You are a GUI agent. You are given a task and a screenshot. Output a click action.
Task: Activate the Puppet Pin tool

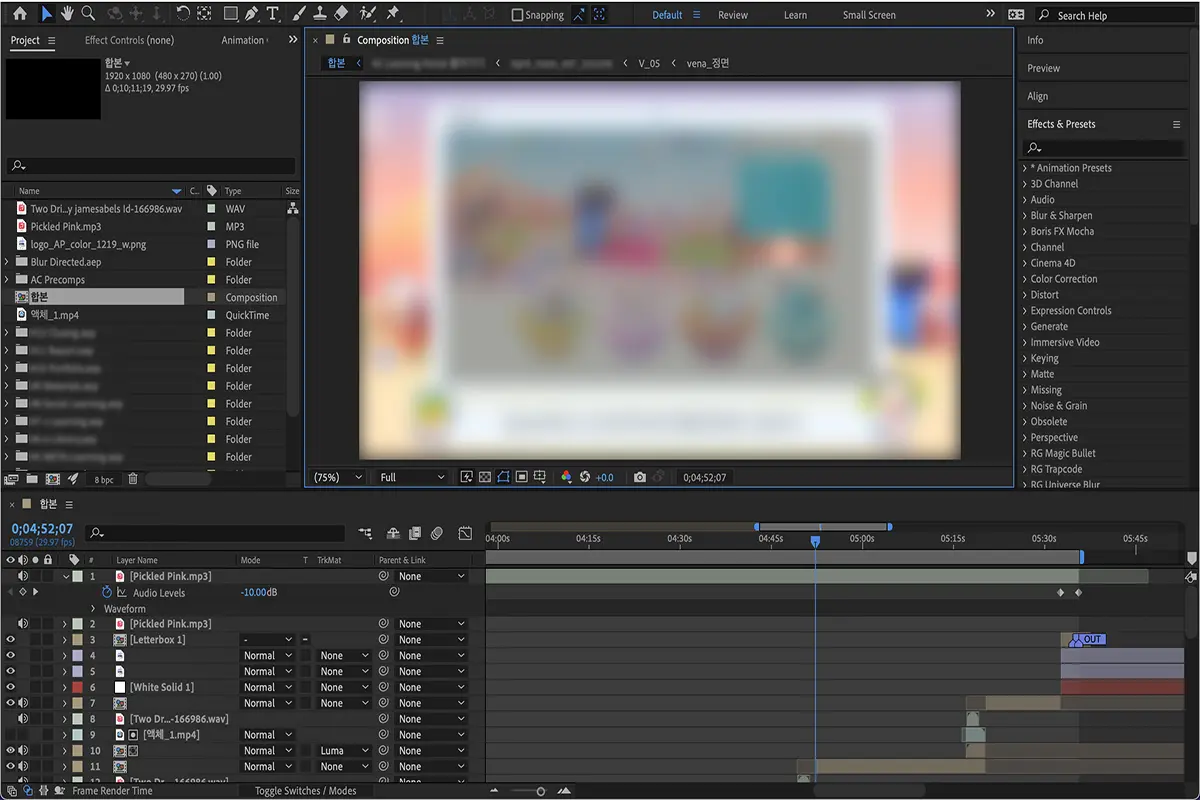[x=392, y=14]
